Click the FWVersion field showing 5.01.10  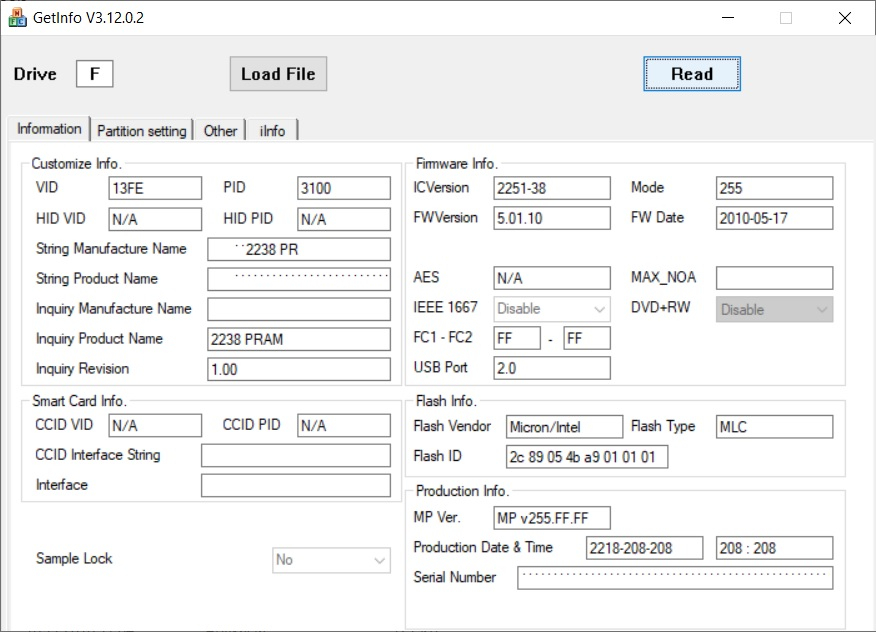pyautogui.click(x=552, y=218)
